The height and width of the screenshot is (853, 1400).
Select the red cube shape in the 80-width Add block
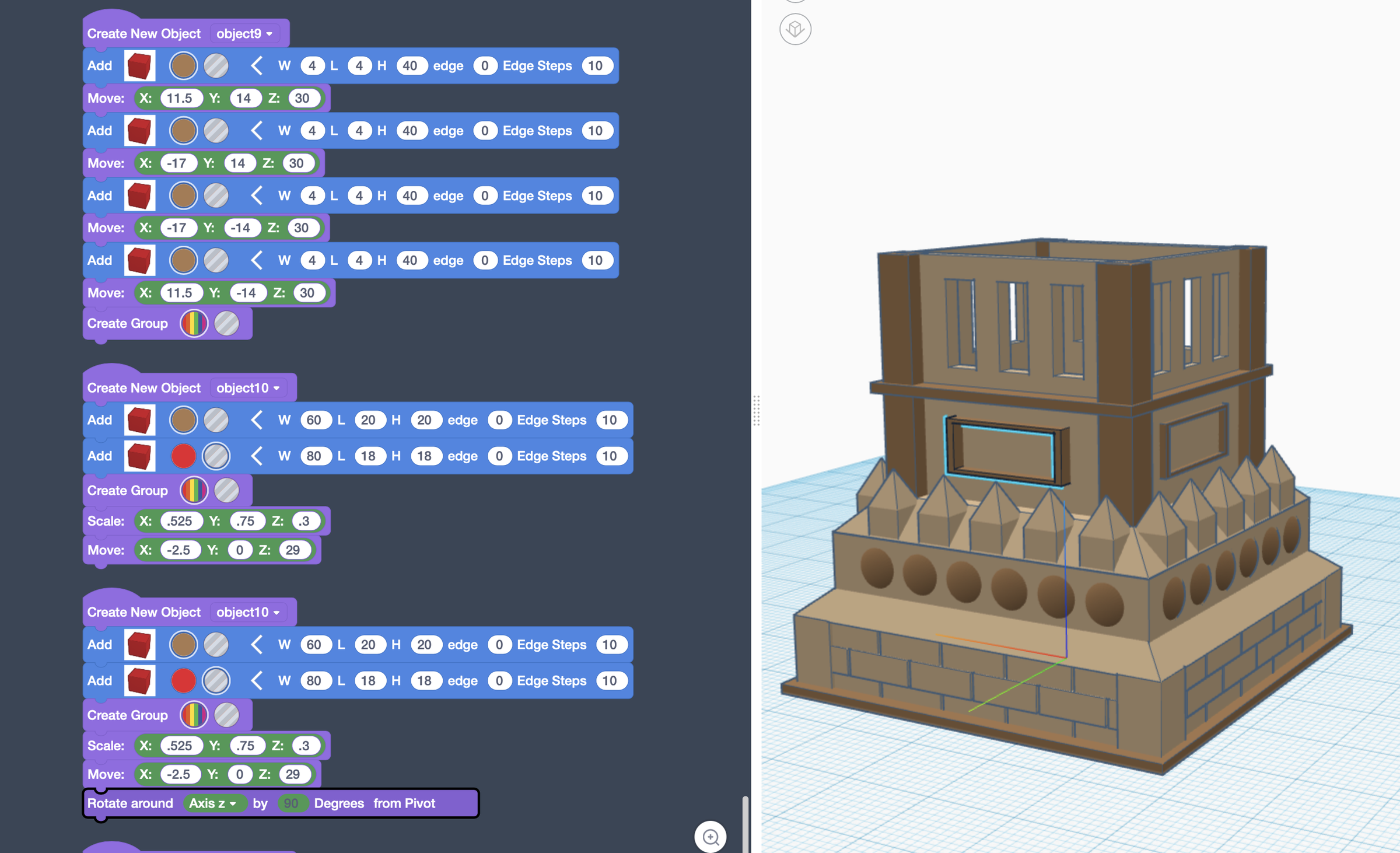click(139, 456)
